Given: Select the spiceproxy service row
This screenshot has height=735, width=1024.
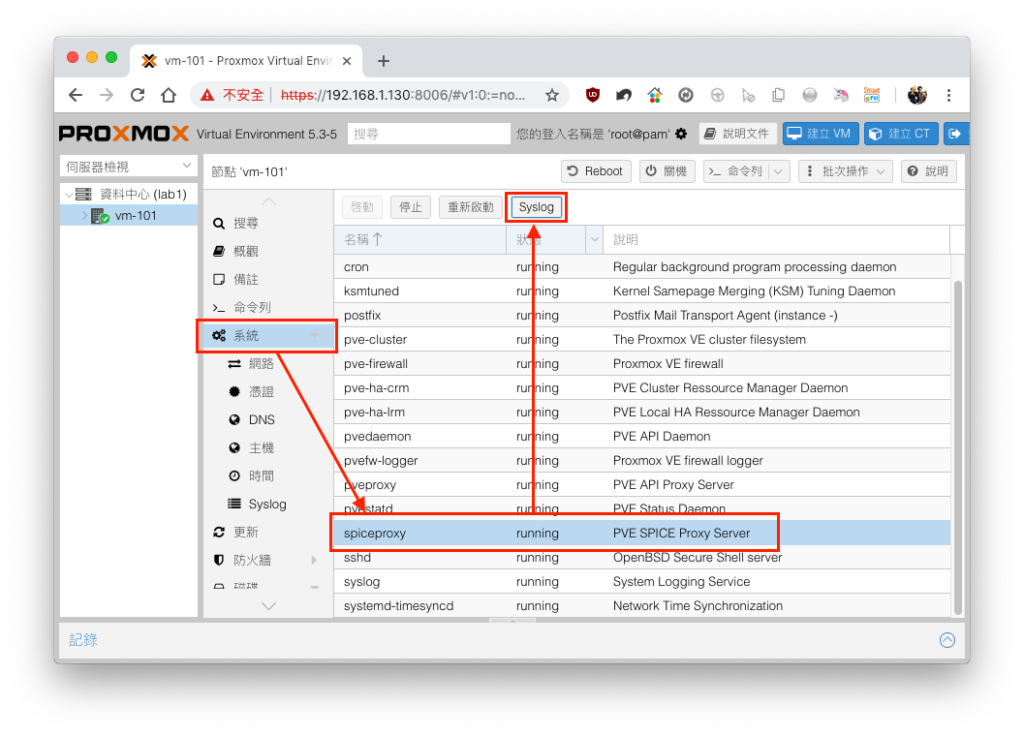Looking at the screenshot, I should click(643, 533).
